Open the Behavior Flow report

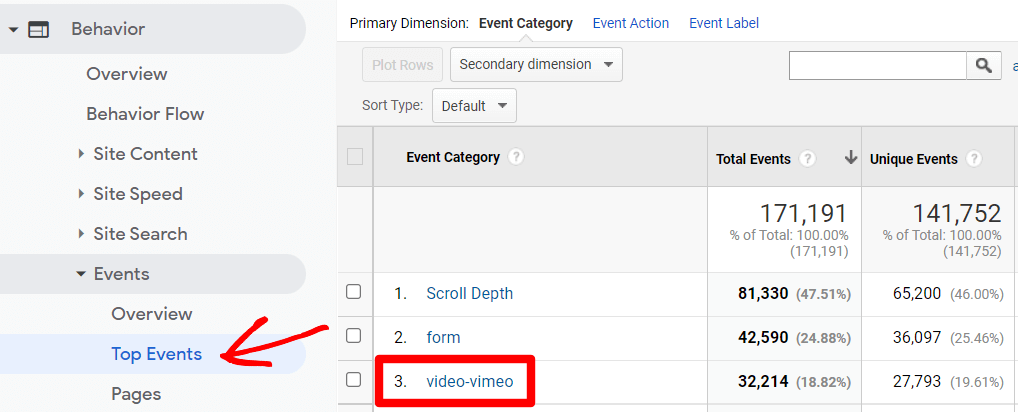coord(145,114)
